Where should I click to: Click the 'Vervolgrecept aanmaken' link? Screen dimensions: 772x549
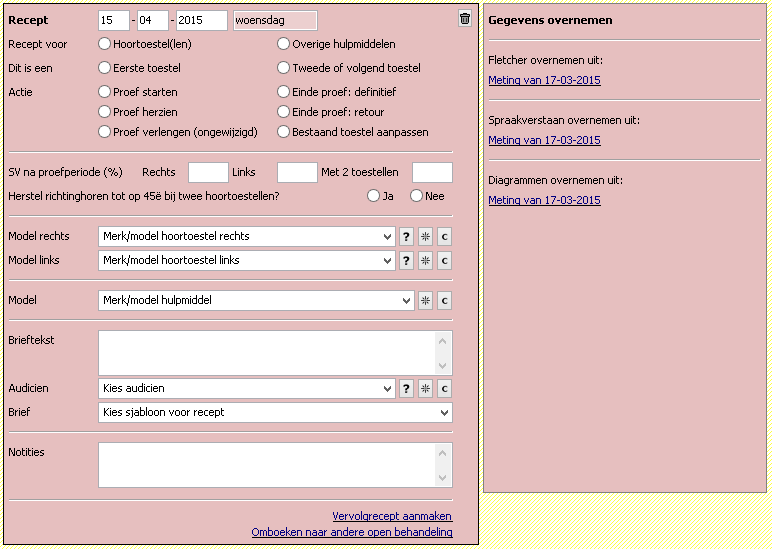pos(392,516)
